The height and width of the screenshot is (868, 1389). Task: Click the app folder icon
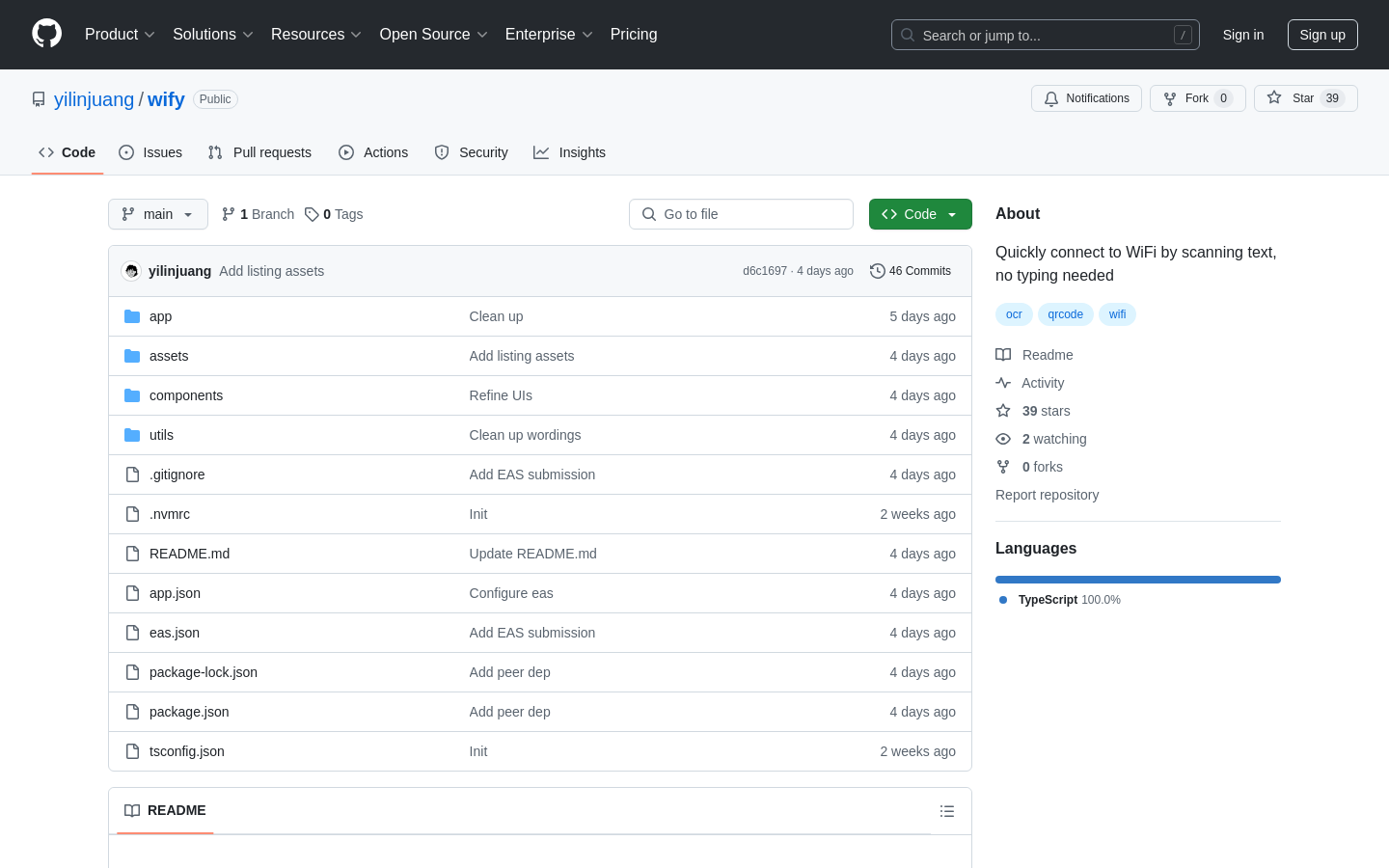132,316
